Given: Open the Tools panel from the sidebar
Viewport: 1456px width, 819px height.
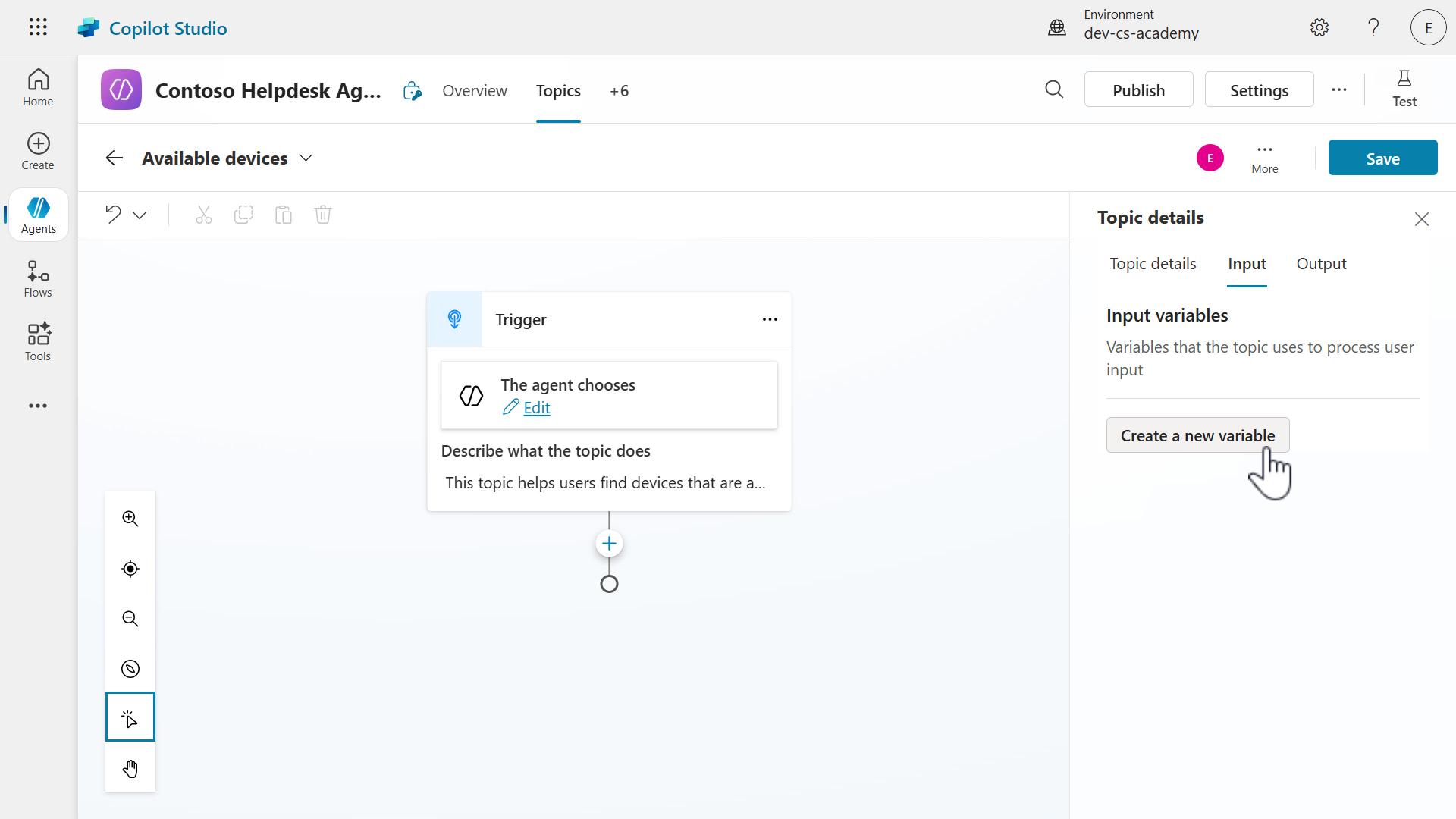Looking at the screenshot, I should coord(37,341).
